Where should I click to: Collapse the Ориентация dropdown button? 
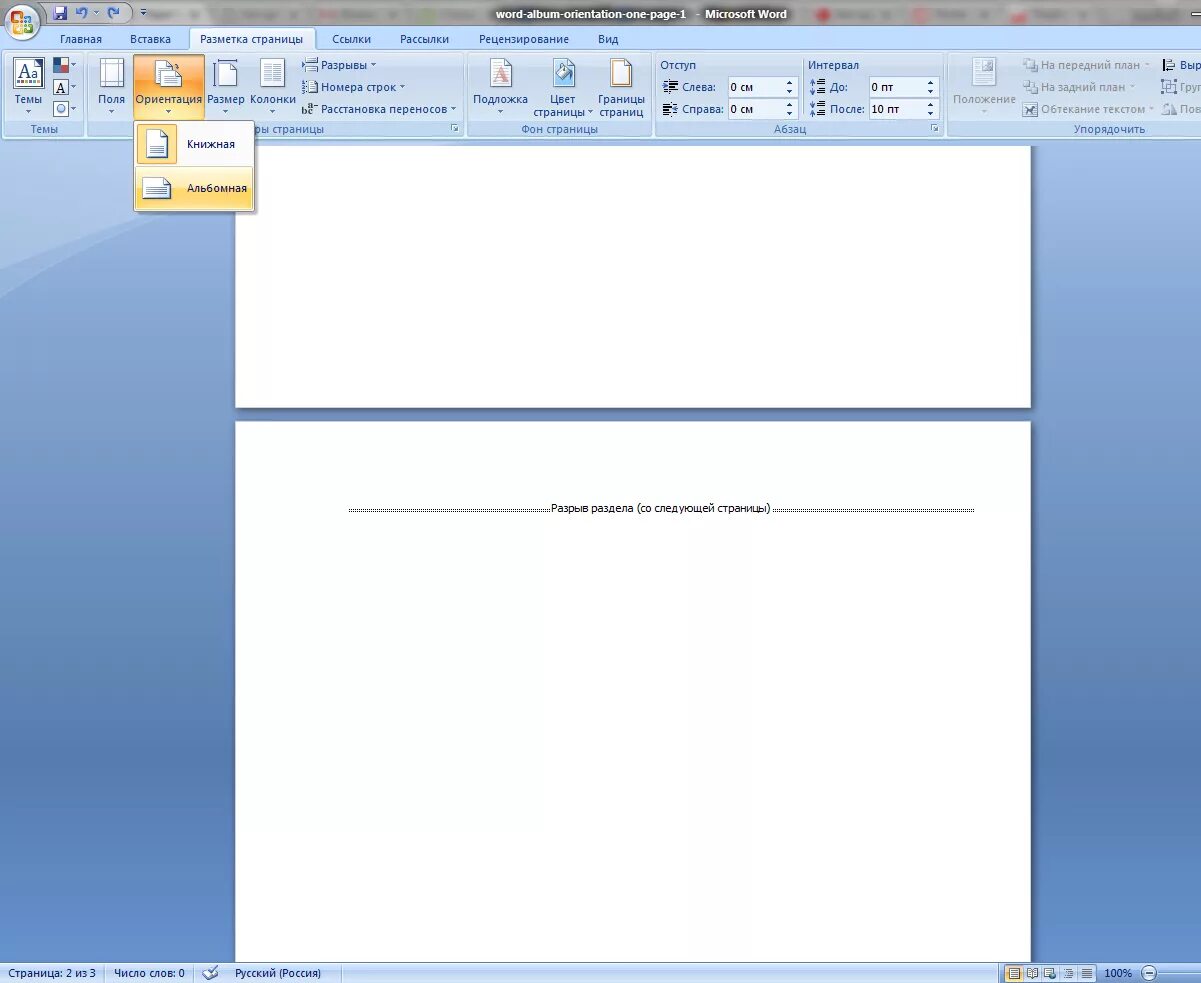pyautogui.click(x=169, y=86)
